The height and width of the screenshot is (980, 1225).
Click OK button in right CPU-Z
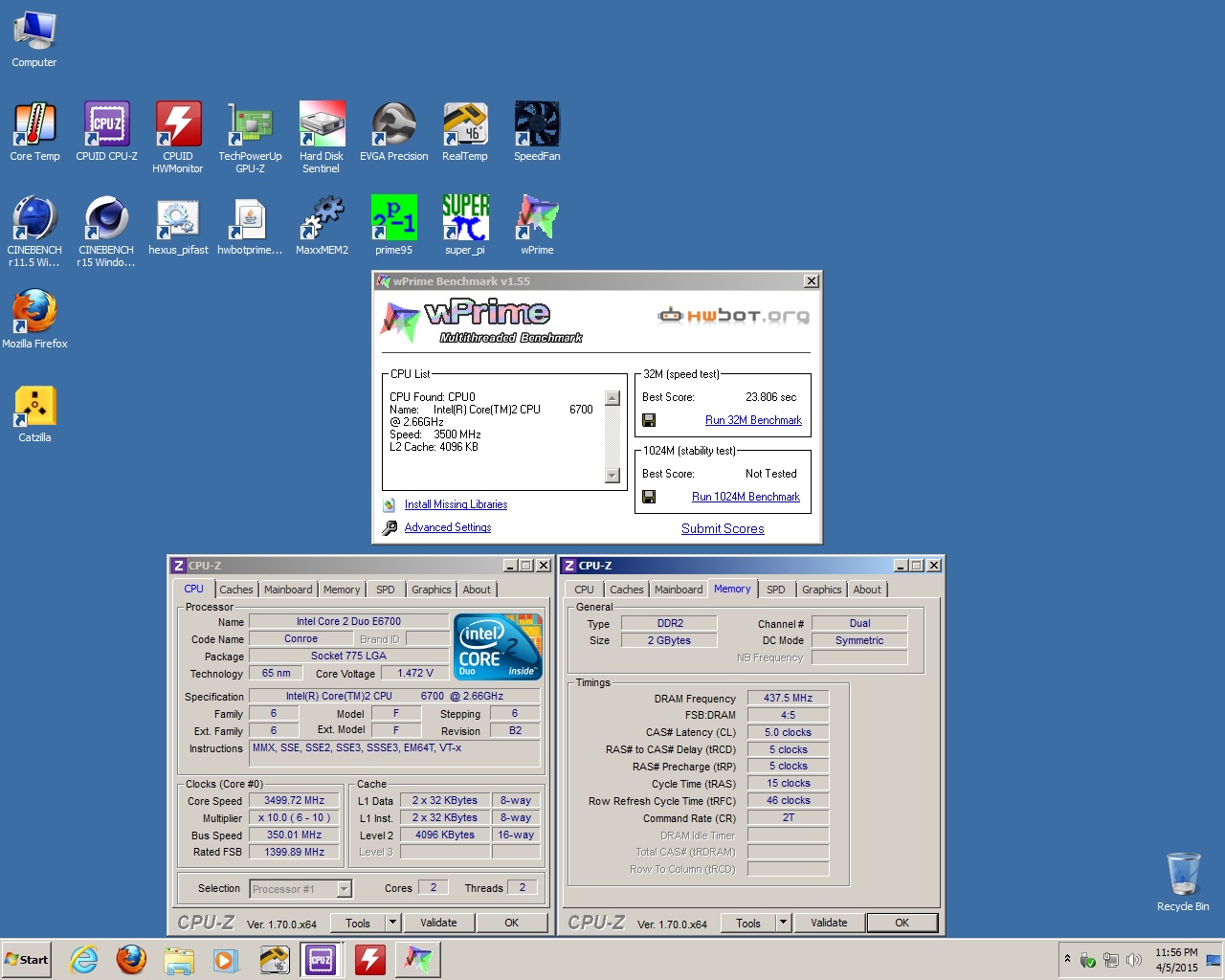[902, 923]
